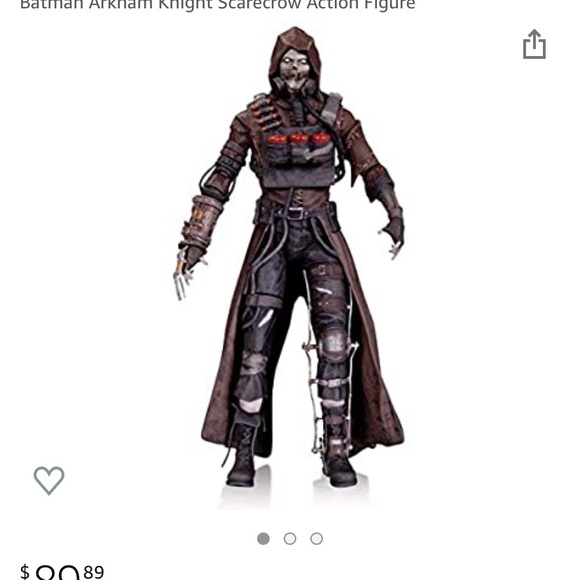Tap the red vials on figure's chest
This screenshot has height=580, width=580.
299,139
